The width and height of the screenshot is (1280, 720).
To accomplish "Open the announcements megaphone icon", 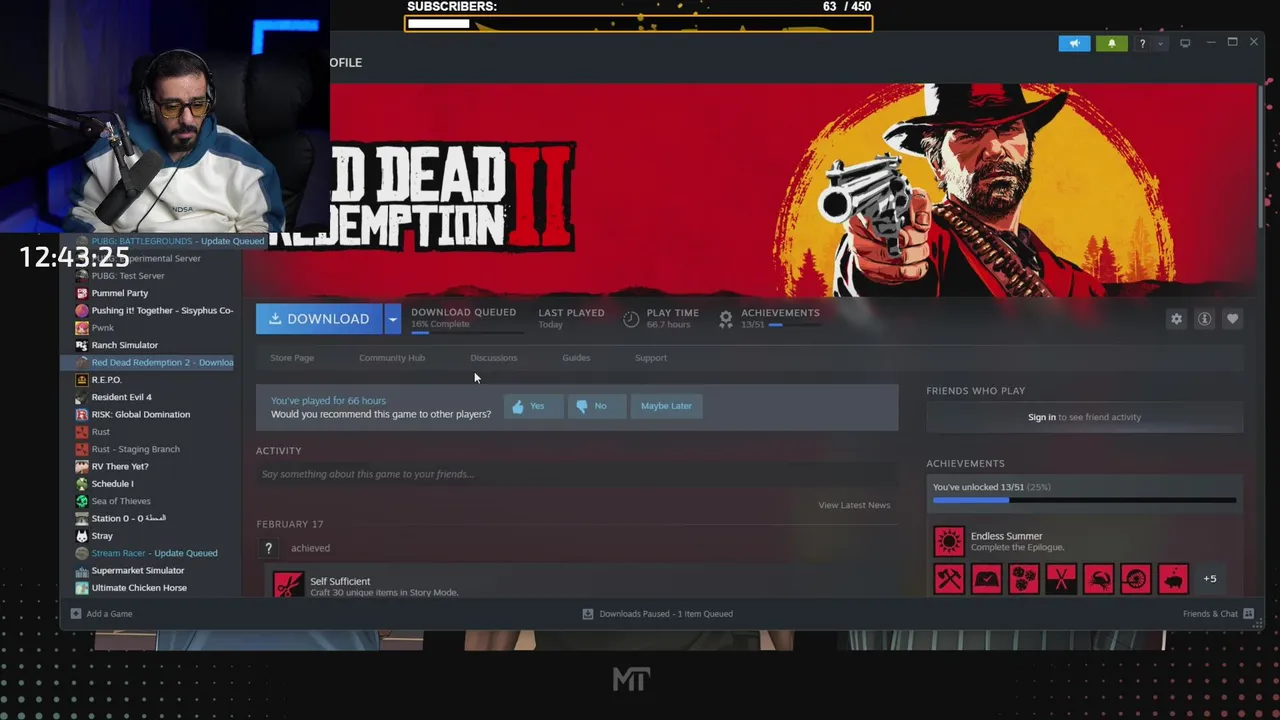I will tap(1074, 43).
